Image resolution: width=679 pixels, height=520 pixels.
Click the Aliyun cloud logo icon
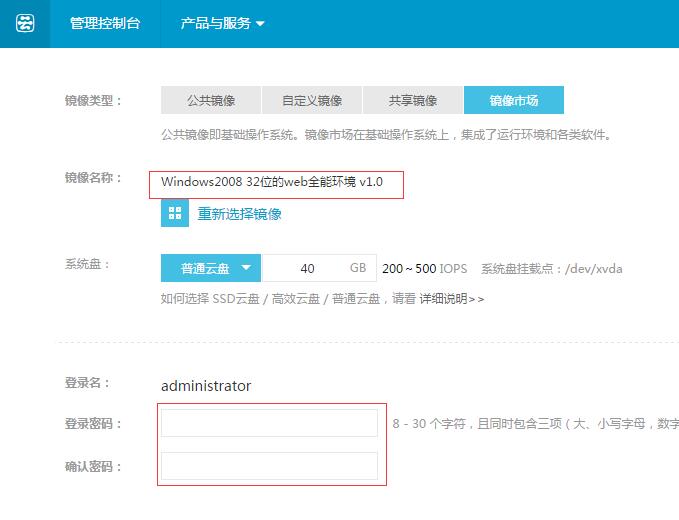click(x=25, y=23)
